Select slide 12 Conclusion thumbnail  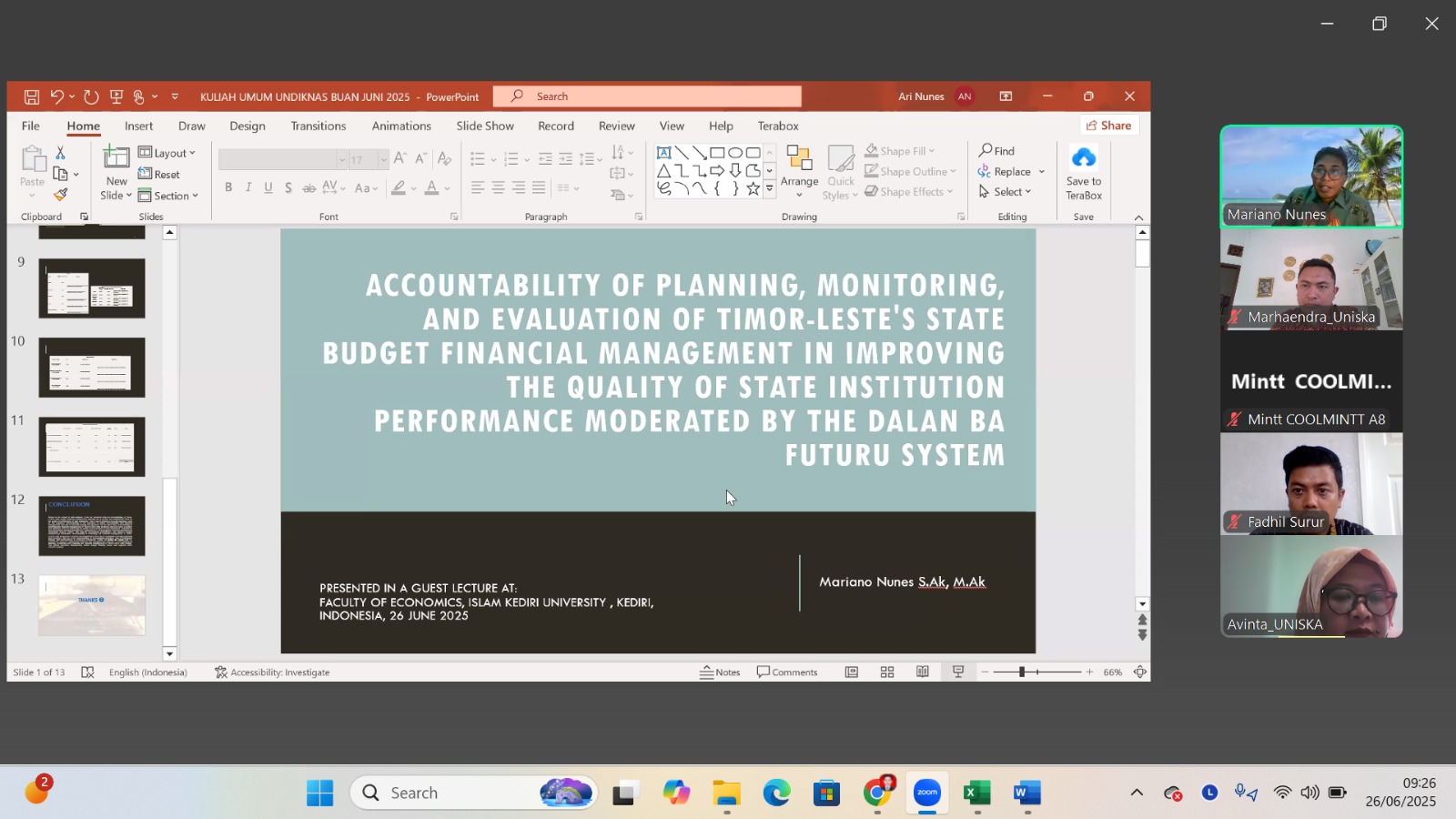(92, 526)
